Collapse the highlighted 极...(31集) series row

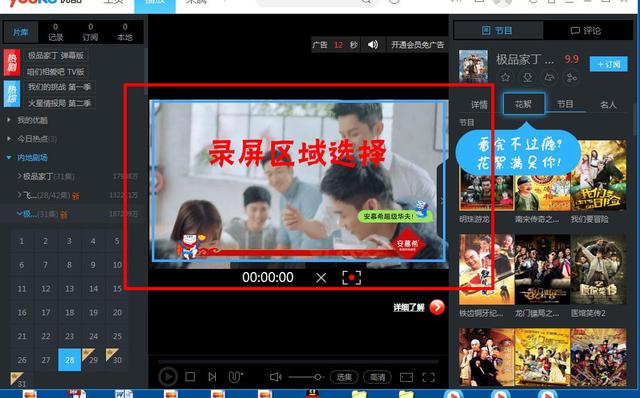(x=73, y=213)
